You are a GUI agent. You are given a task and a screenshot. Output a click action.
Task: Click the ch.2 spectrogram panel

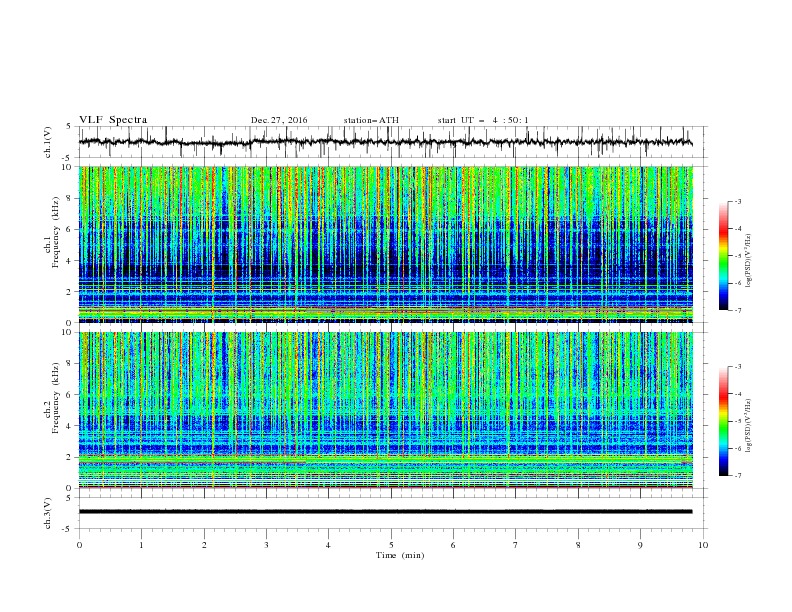tap(385, 410)
